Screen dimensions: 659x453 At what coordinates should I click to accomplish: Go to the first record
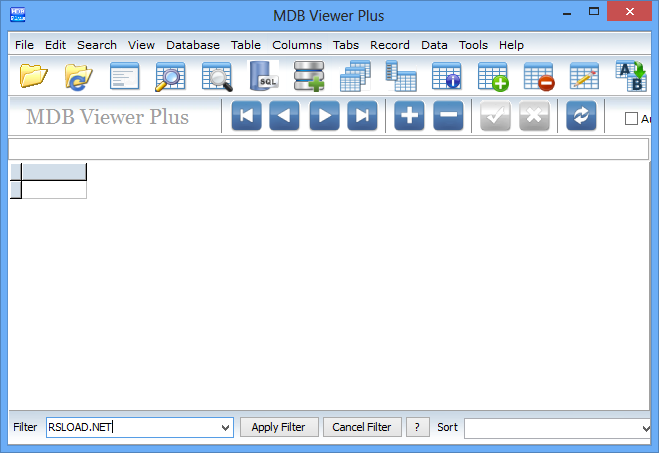(x=247, y=116)
